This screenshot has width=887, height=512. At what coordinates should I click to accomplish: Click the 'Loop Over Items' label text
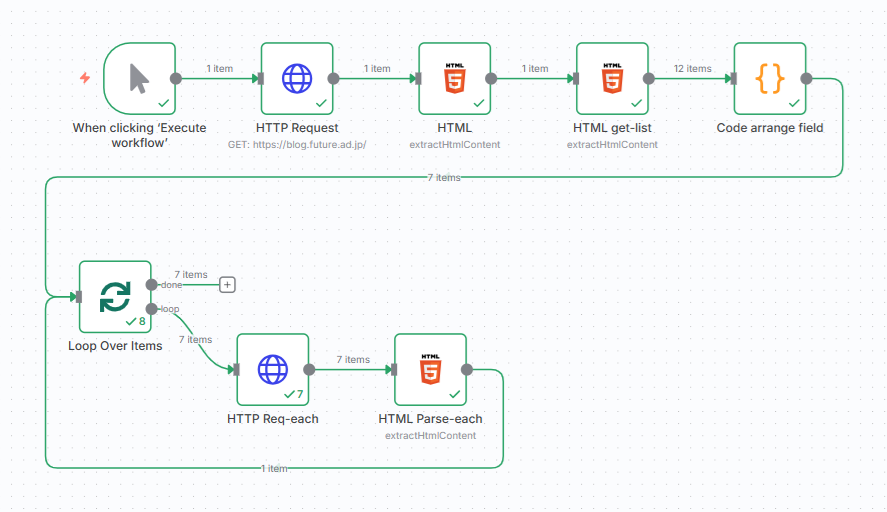click(115, 346)
